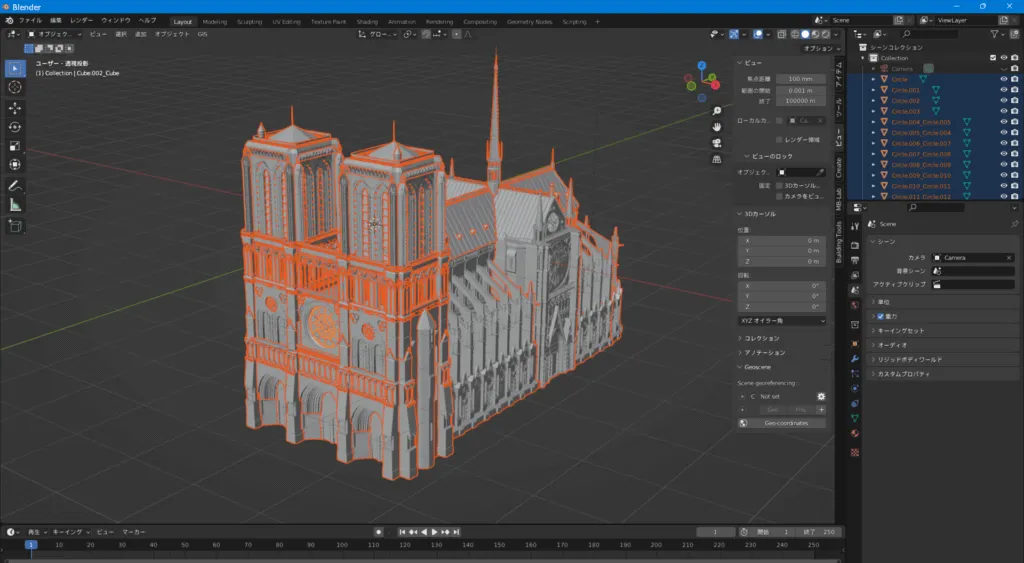Choose the Annotate pencil tool
Screen dimensions: 1024x563
[15, 186]
